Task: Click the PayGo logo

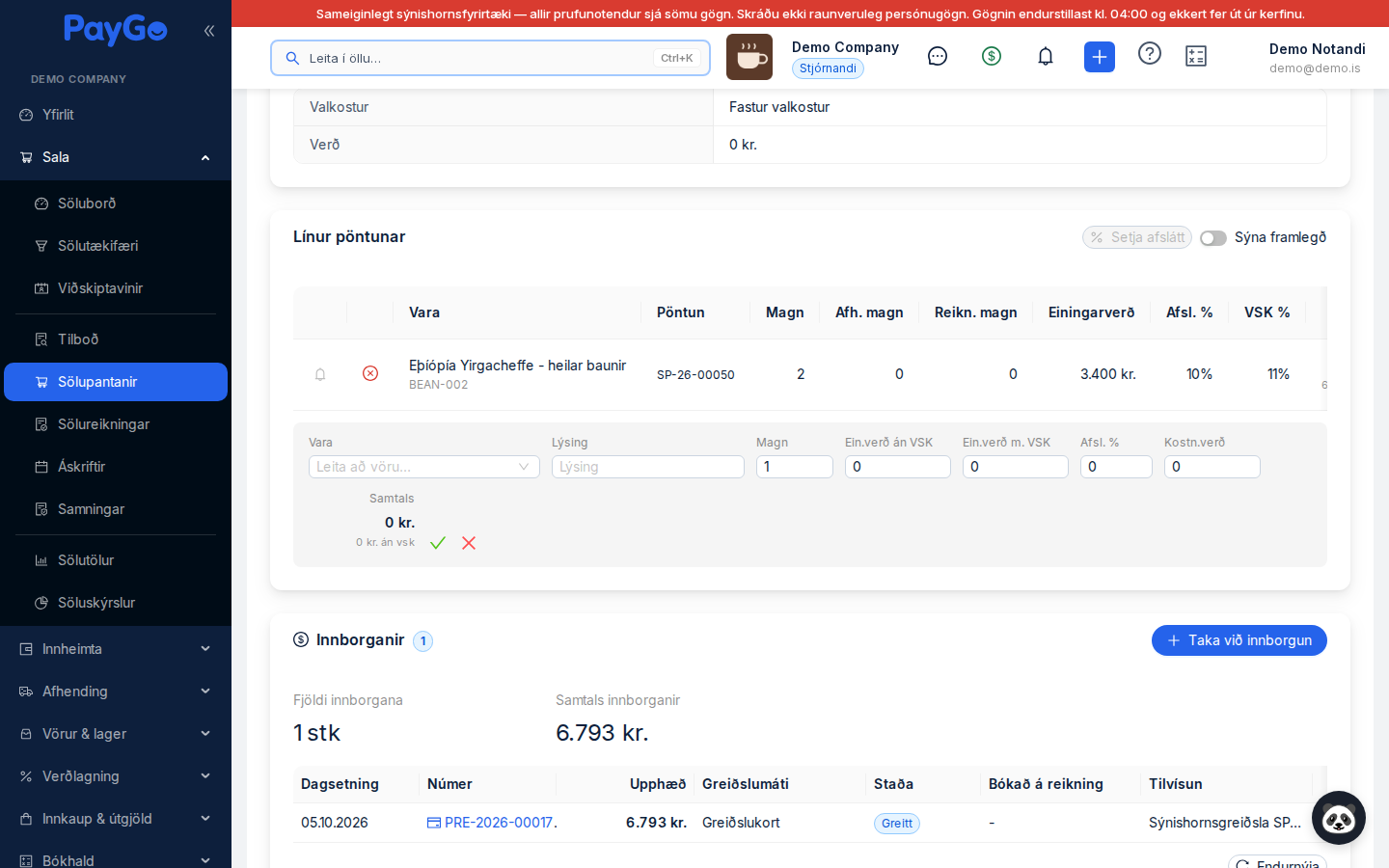Action: 116,31
